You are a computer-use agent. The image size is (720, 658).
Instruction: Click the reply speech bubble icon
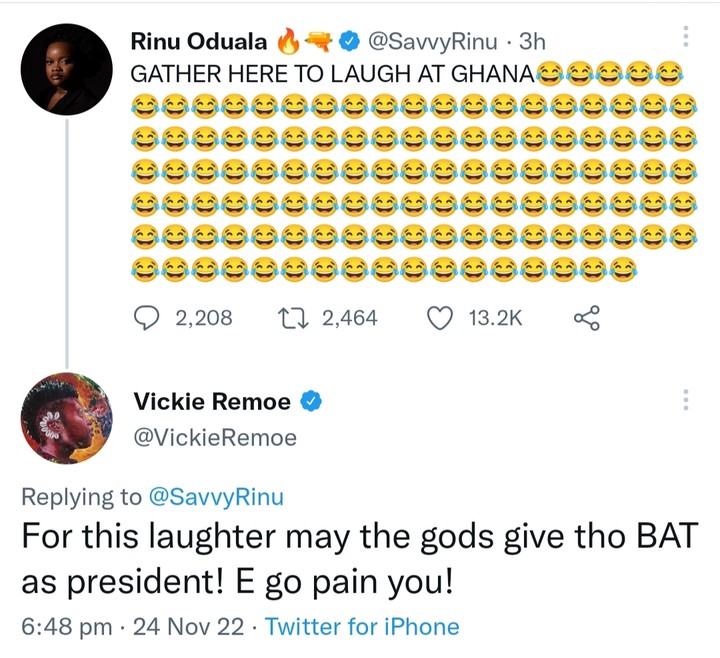click(x=147, y=318)
